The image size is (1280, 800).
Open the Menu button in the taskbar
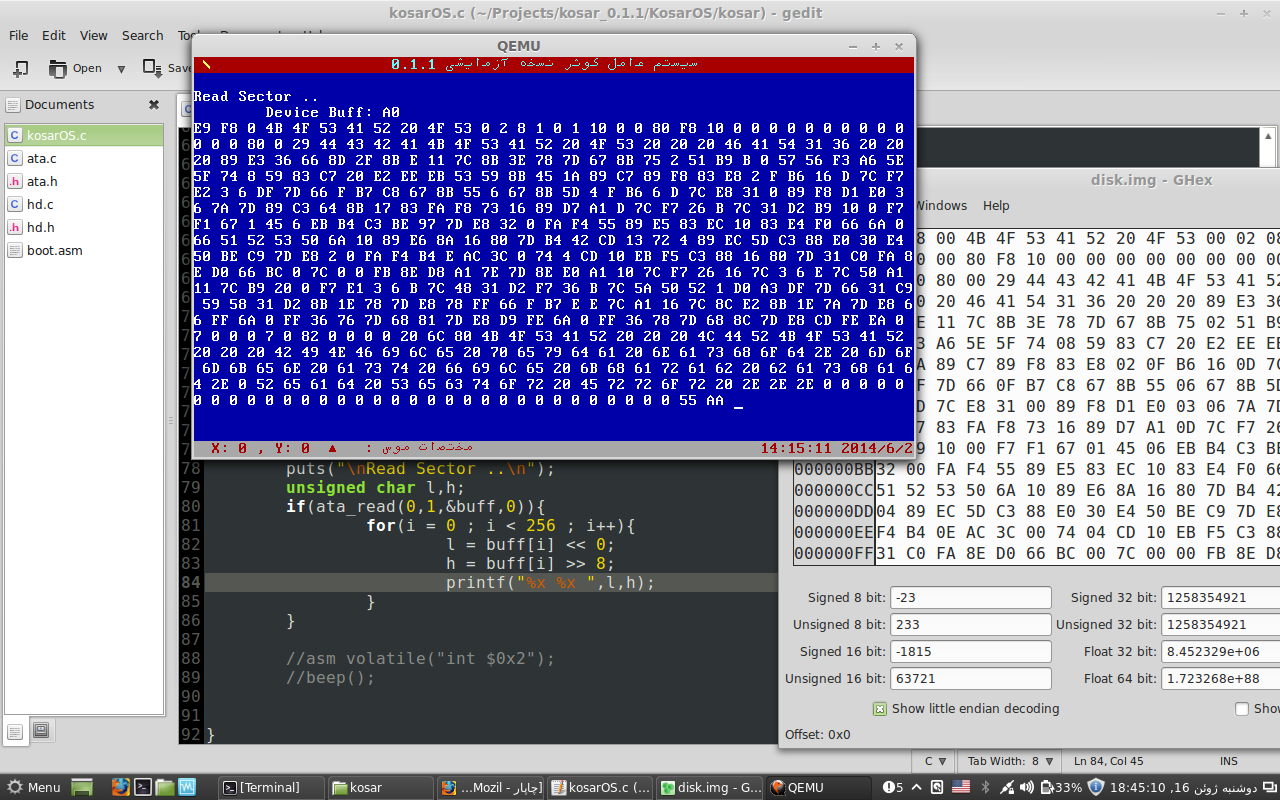coord(33,787)
